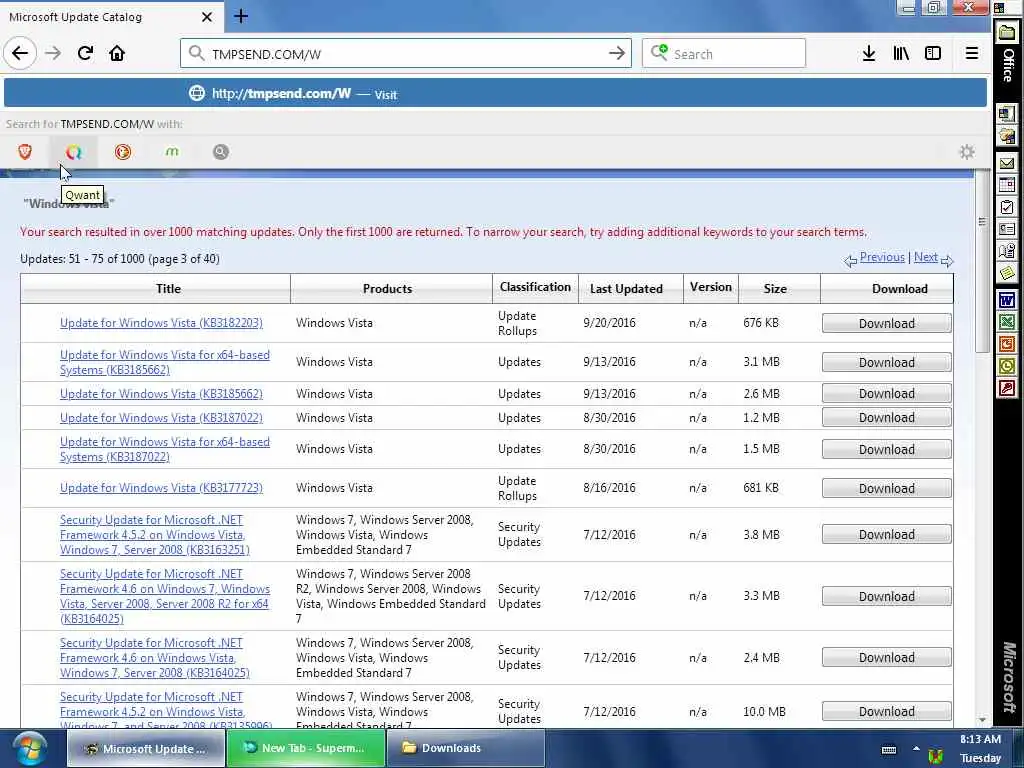Click the page vertical scrollbar thumb
The image size is (1024, 768).
[982, 261]
